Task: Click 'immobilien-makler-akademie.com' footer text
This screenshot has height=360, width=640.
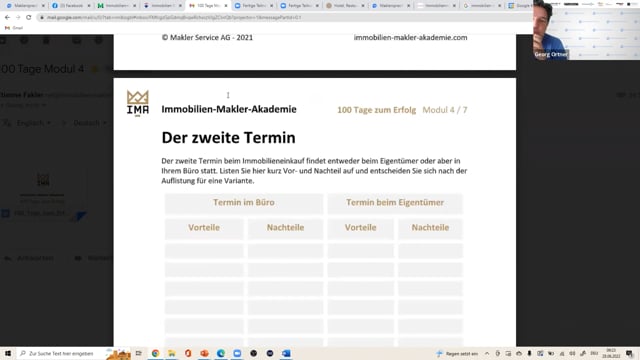Action: [x=411, y=38]
